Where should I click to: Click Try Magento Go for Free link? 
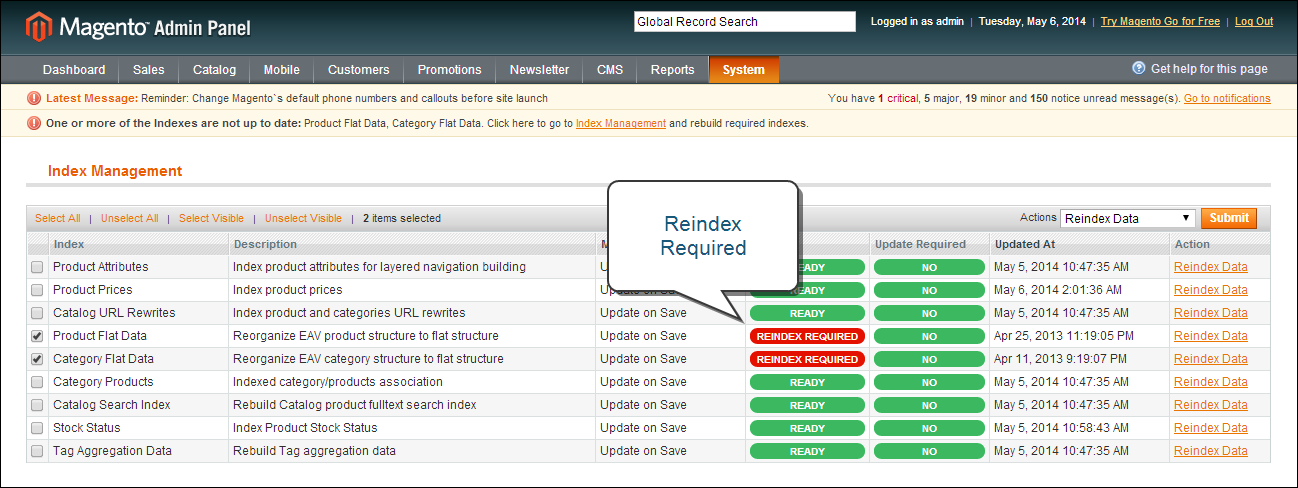click(1160, 21)
